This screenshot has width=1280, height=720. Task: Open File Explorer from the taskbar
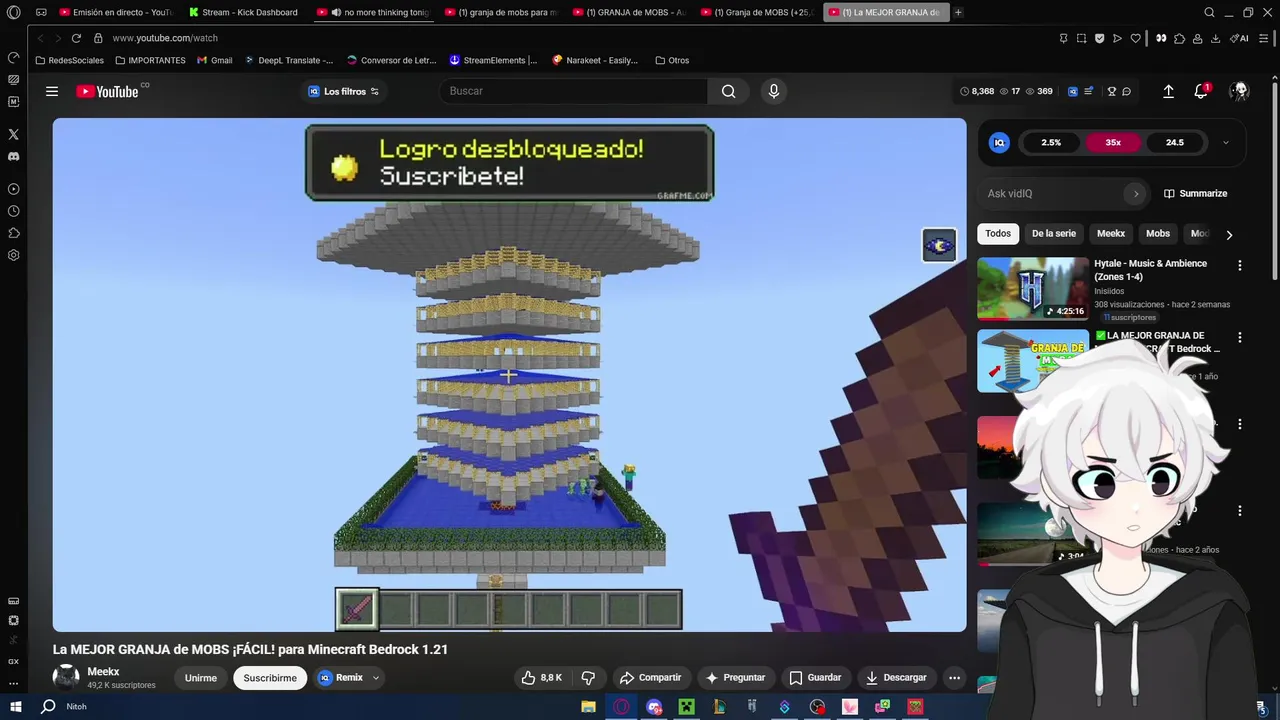588,707
